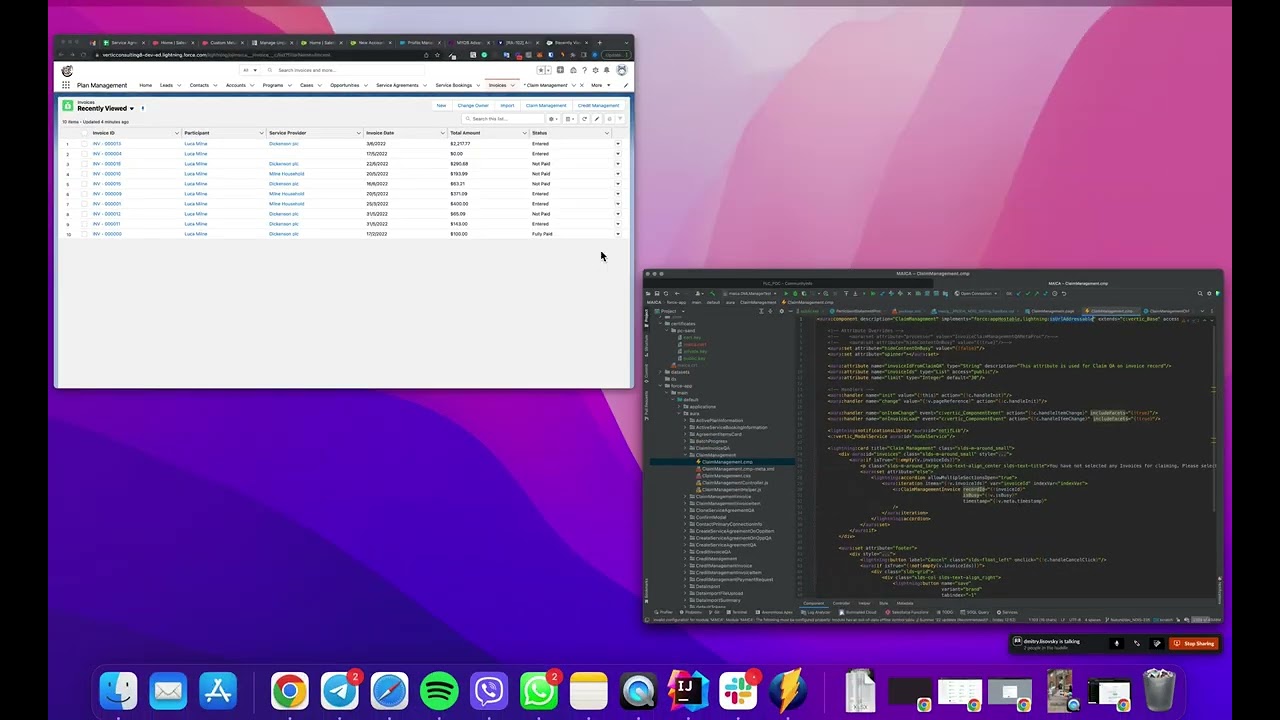The width and height of the screenshot is (1280, 720).
Task: Launch the App Store from the Dock
Action: point(218,691)
